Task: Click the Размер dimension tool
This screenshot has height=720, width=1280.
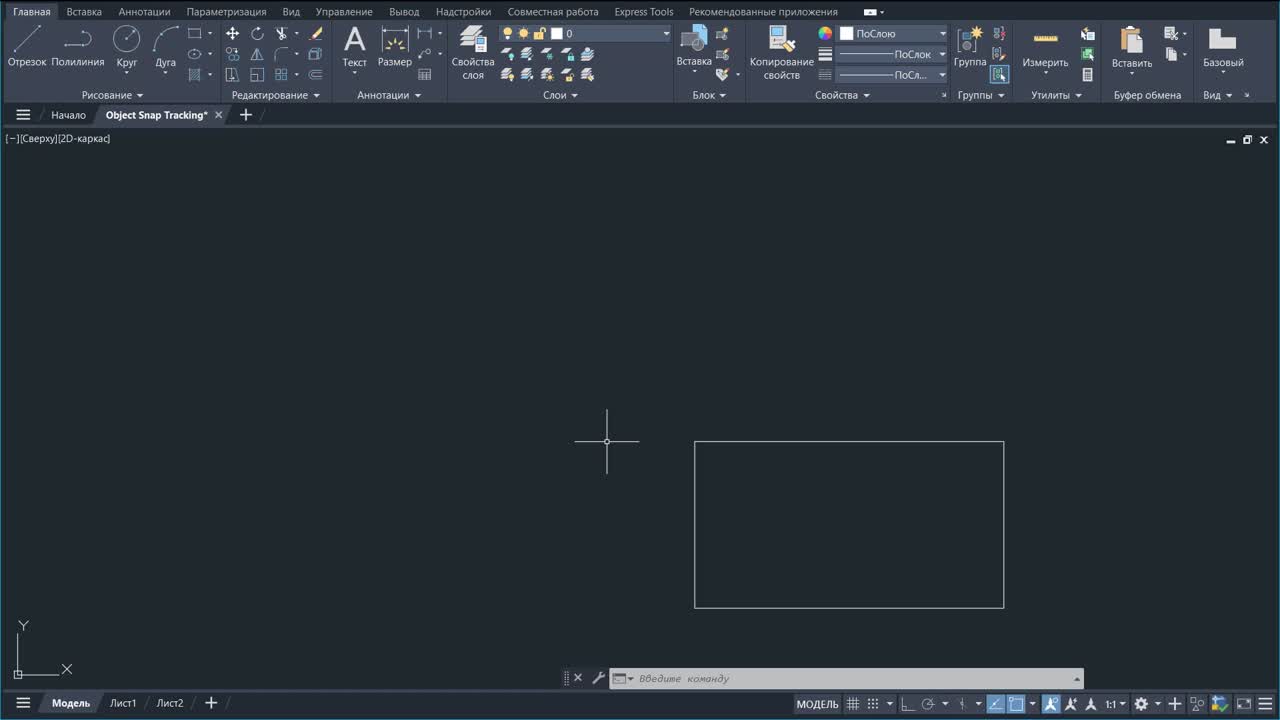Action: click(x=395, y=47)
